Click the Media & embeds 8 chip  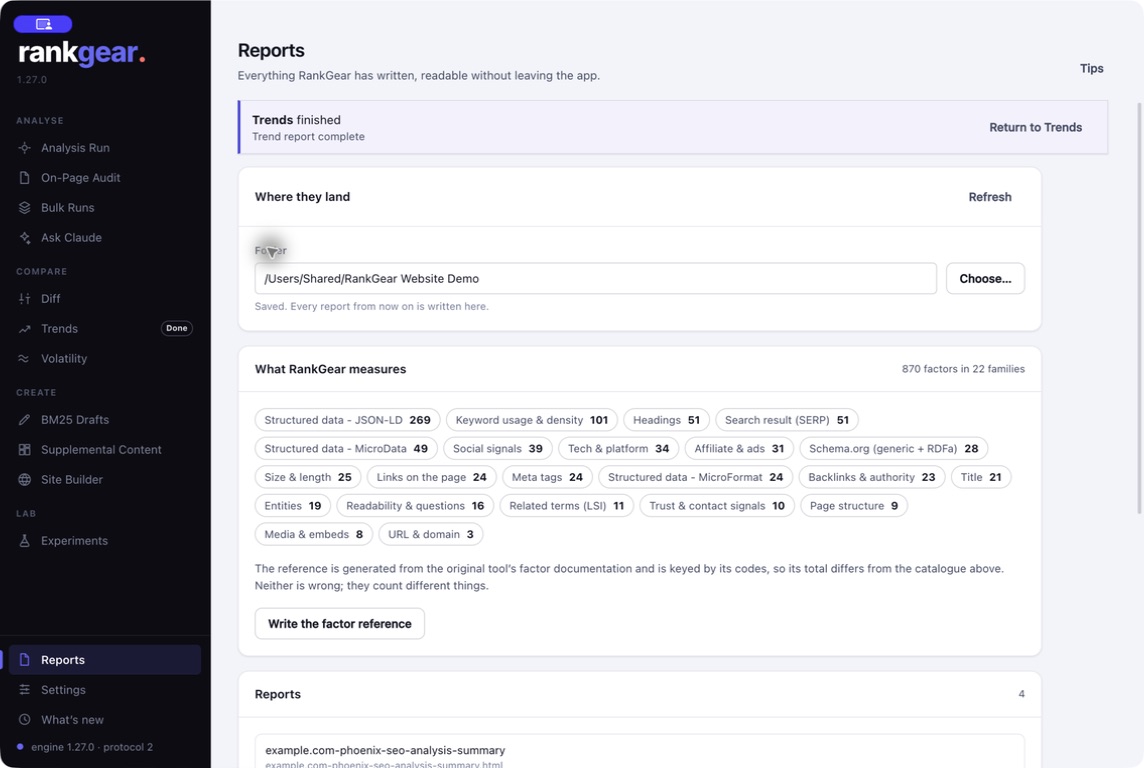314,534
